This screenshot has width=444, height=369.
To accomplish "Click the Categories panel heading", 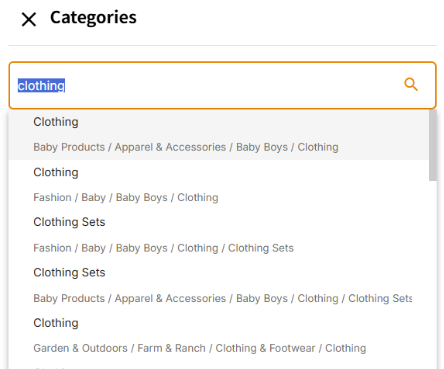I will (93, 18).
